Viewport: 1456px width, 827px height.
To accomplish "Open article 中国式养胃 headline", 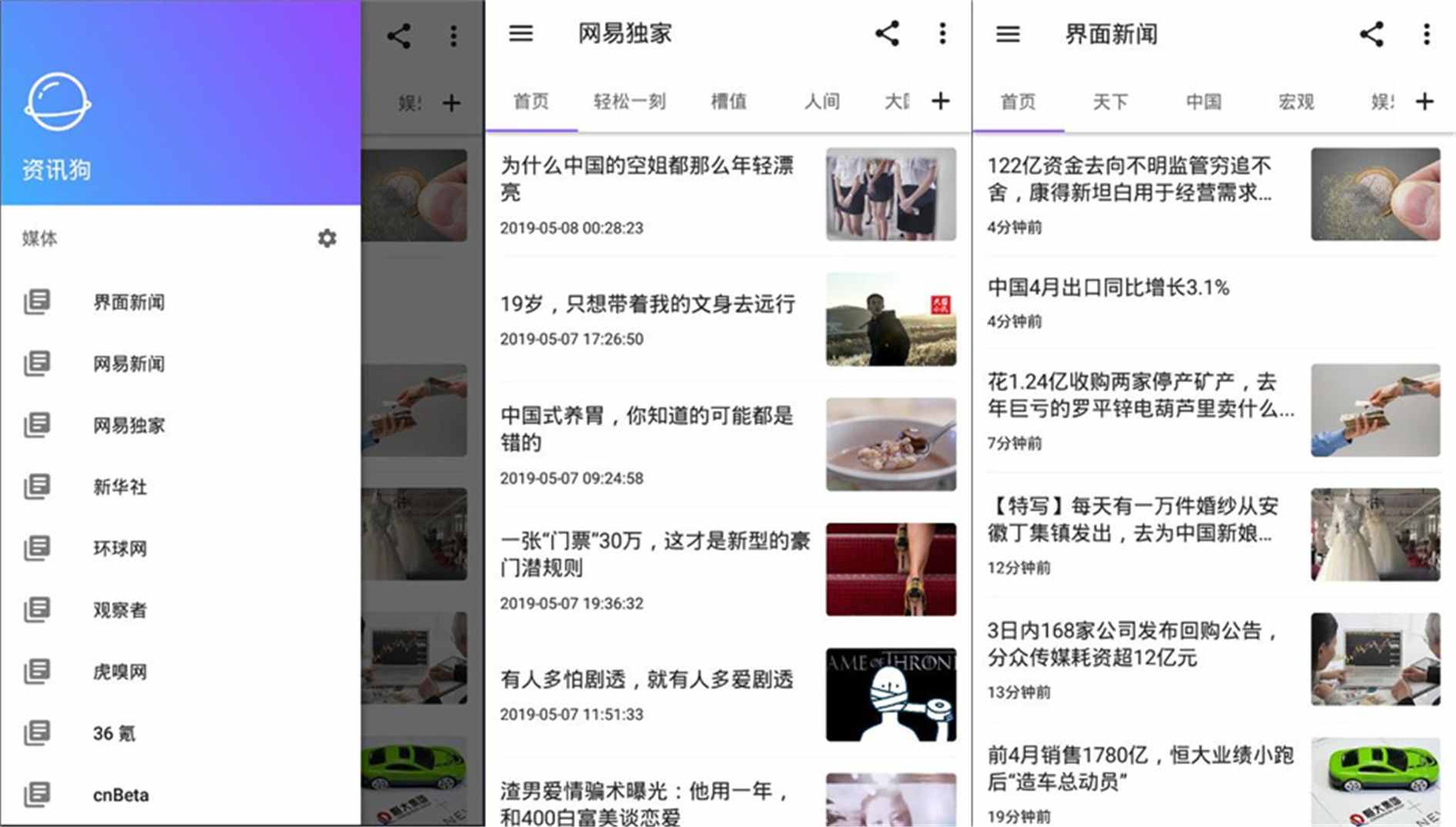I will click(x=647, y=429).
